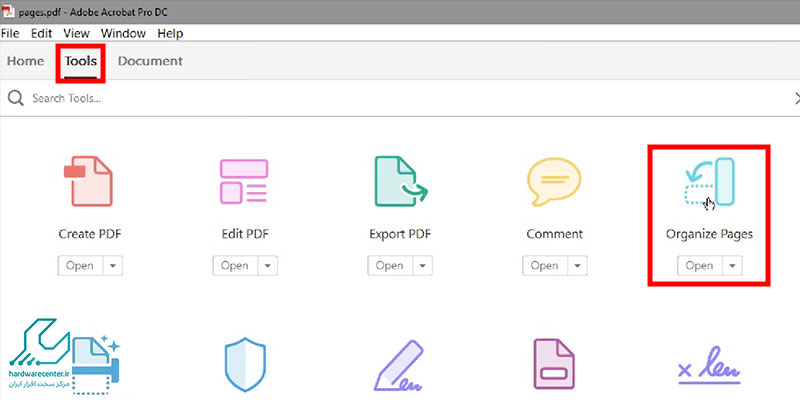Click the Export PDF label text
The image size is (800, 400).
(400, 234)
